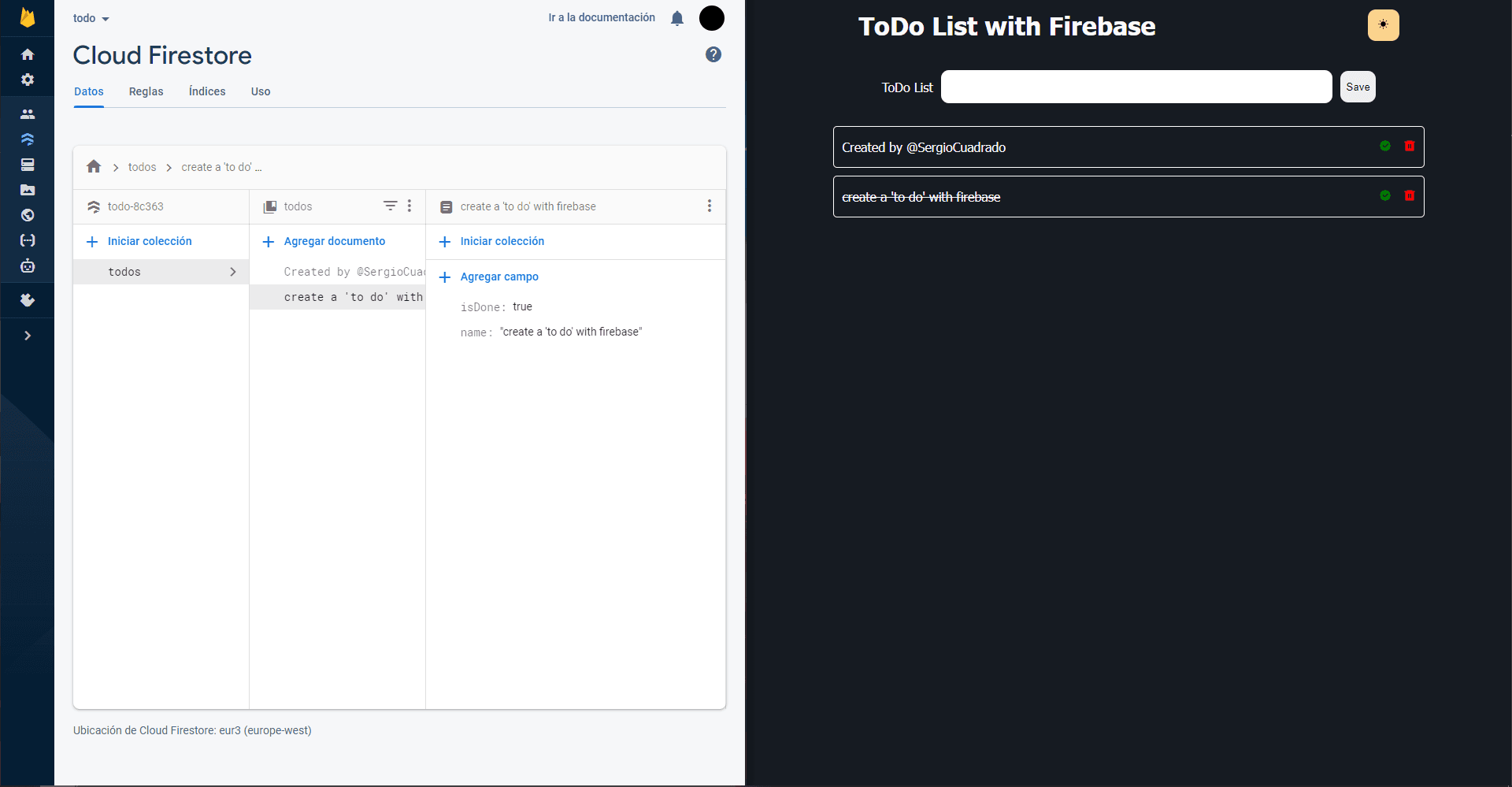The height and width of the screenshot is (787, 1512).
Task: Click the isDone field value true
Action: (x=522, y=306)
